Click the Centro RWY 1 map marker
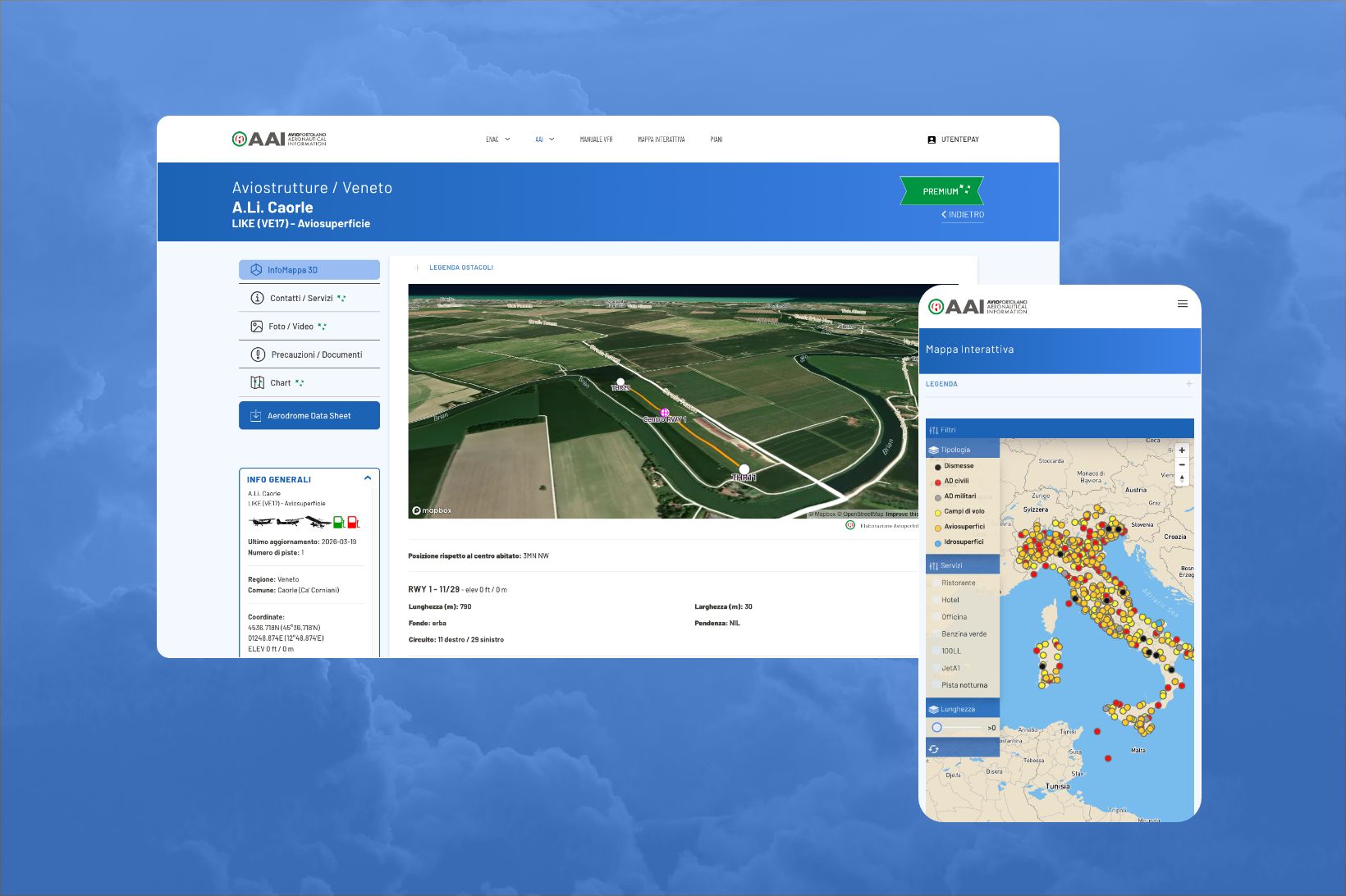Image resolution: width=1346 pixels, height=896 pixels. pos(665,413)
